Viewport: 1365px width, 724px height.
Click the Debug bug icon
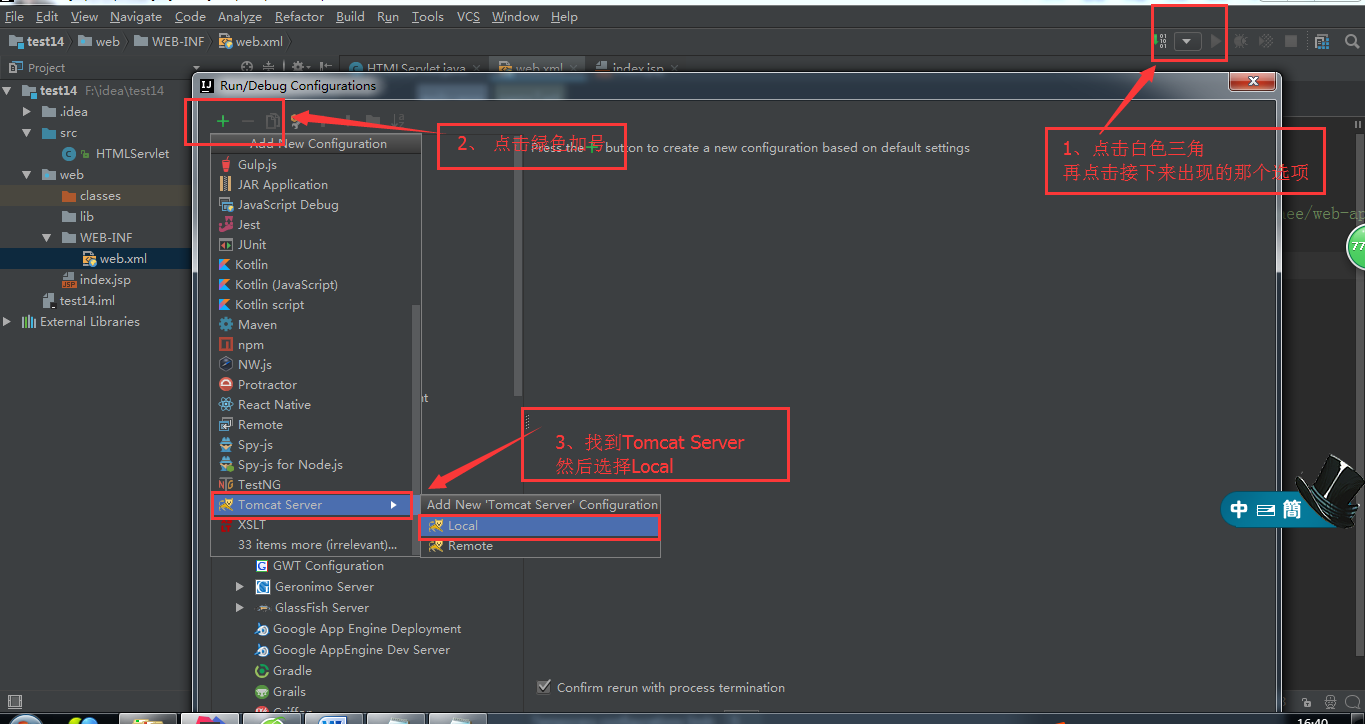[x=1240, y=41]
